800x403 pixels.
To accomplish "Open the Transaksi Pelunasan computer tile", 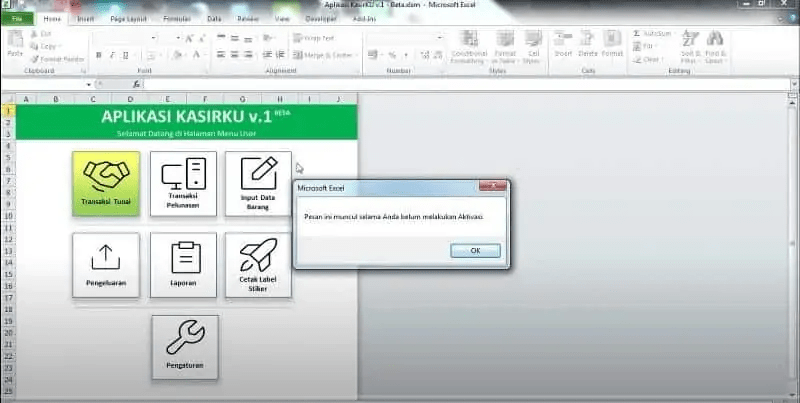I will 183,184.
